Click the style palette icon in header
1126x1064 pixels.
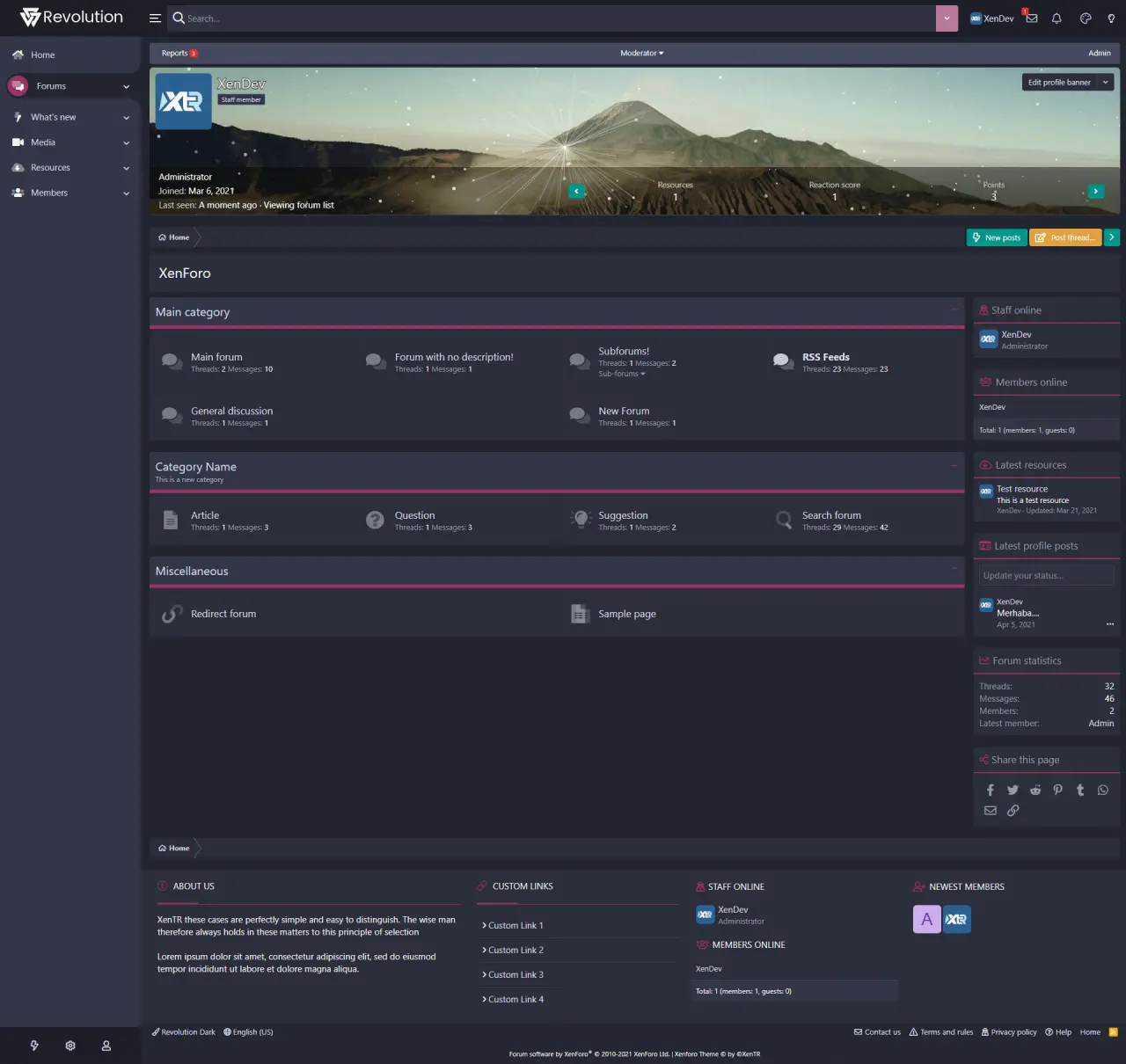(1086, 18)
